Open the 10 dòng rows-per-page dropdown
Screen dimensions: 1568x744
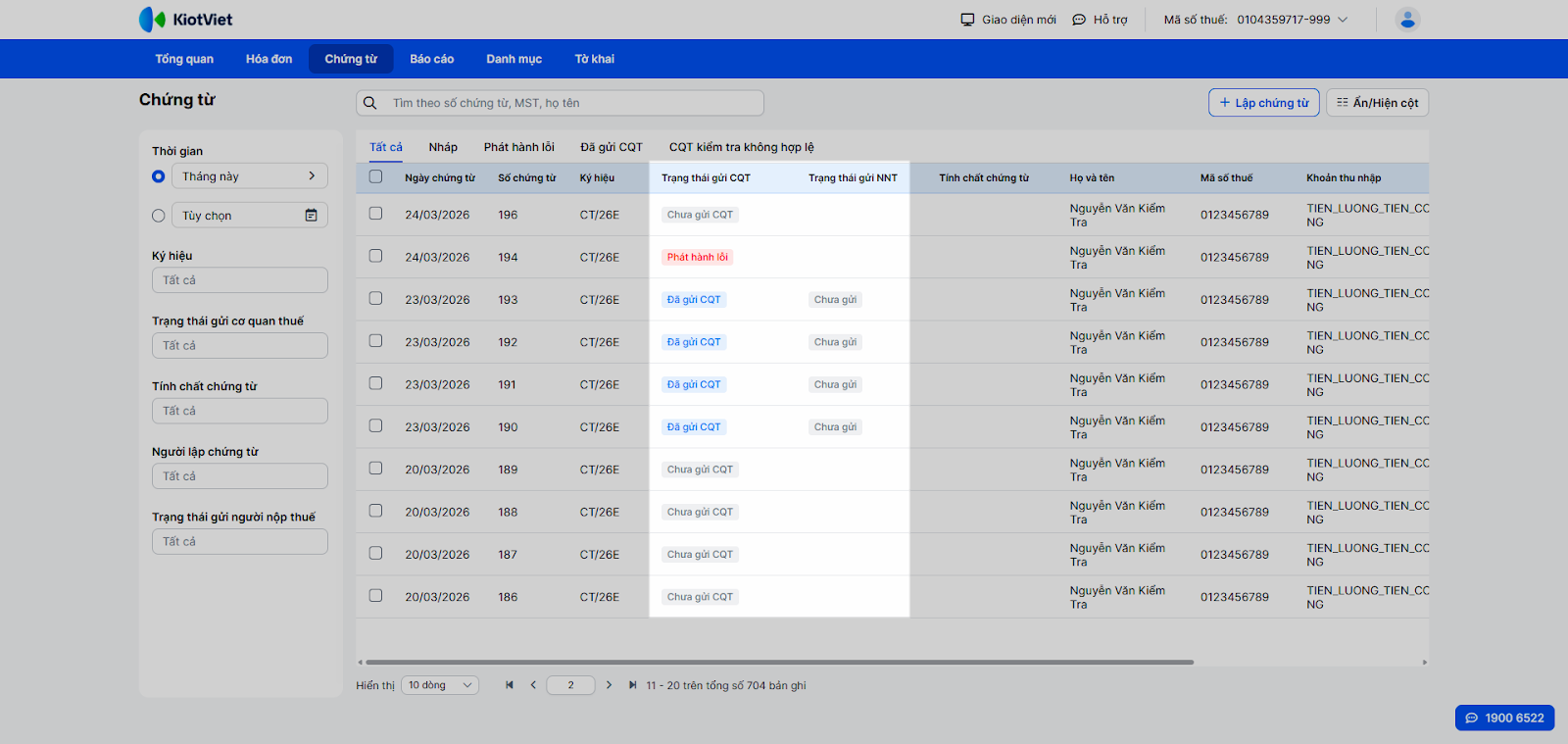pyautogui.click(x=439, y=685)
